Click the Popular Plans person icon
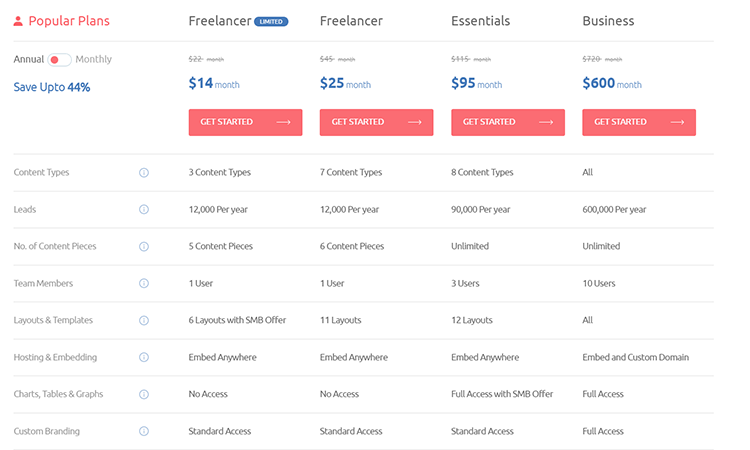 pyautogui.click(x=18, y=21)
